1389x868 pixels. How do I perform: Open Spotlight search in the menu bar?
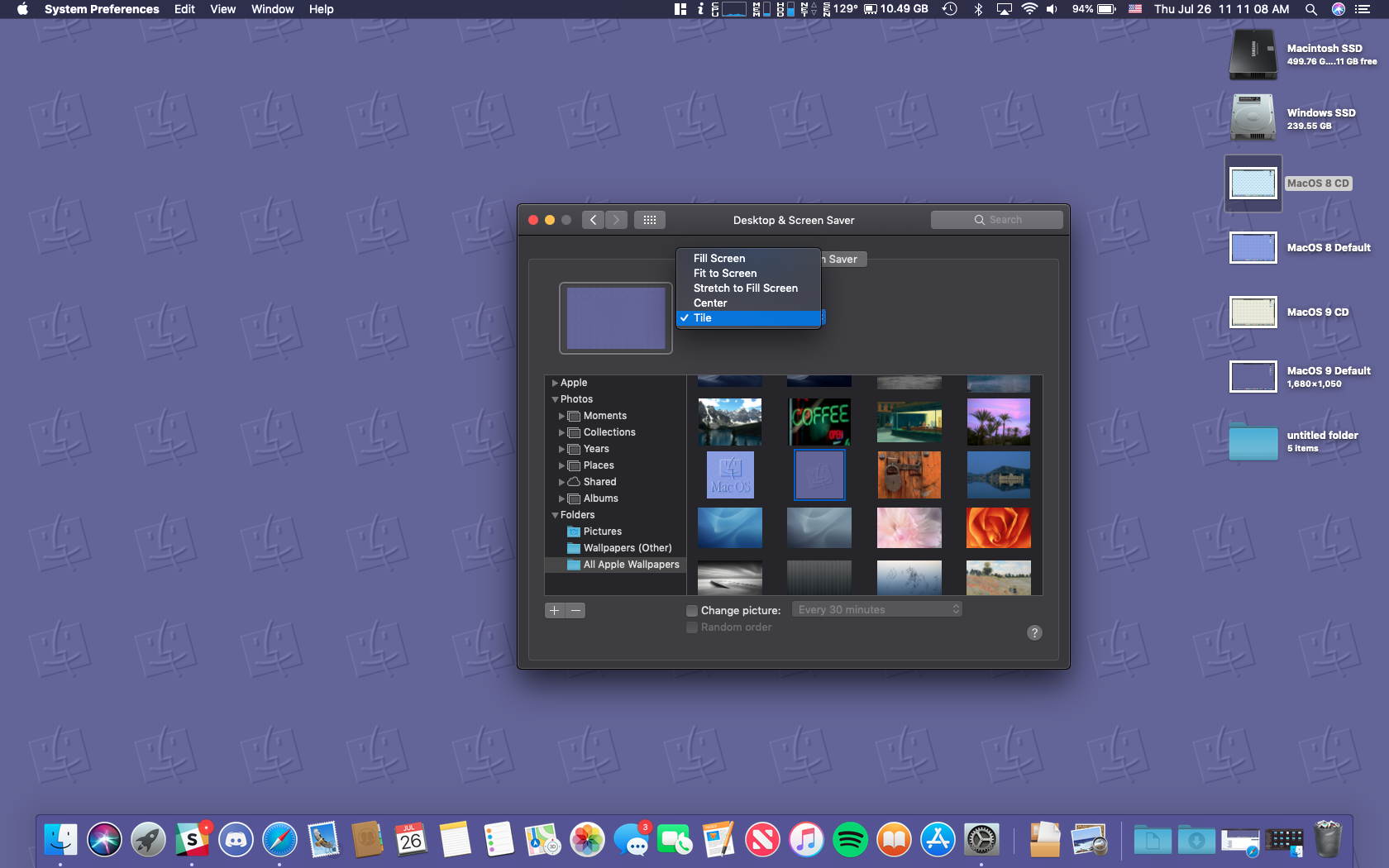[x=1311, y=9]
